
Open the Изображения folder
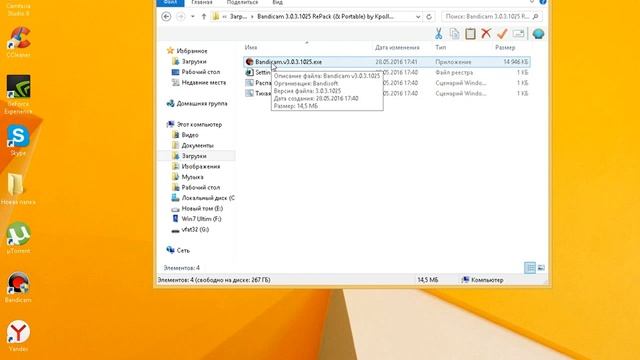click(x=200, y=167)
